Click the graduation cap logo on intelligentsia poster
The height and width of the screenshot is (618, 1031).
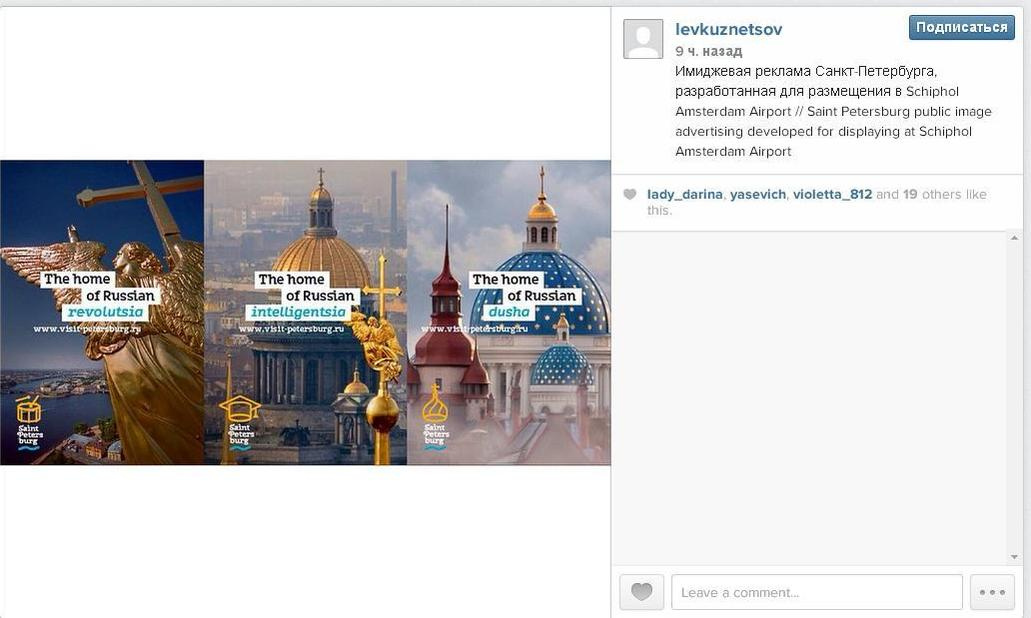pyautogui.click(x=239, y=408)
